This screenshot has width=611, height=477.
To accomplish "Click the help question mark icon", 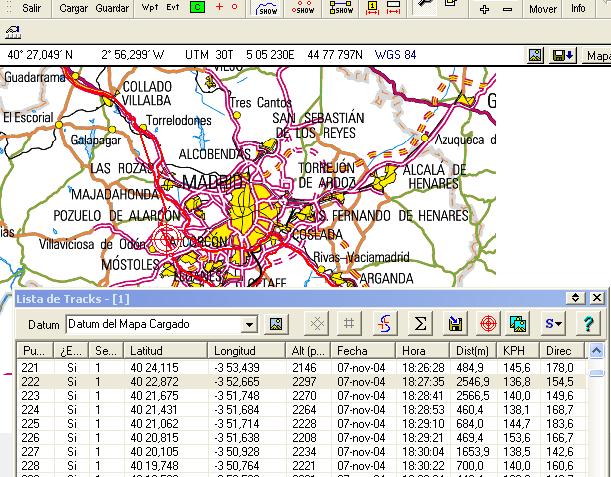I will tap(588, 323).
